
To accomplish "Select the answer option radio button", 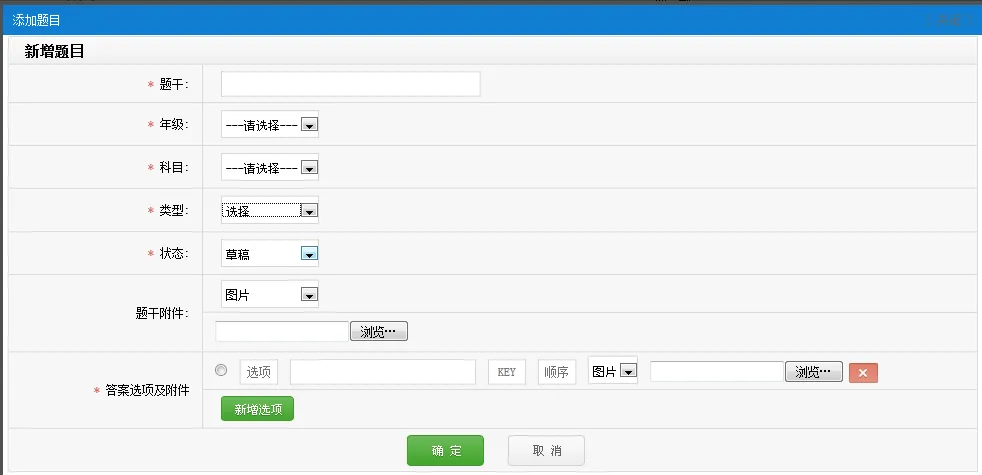I will tap(221, 370).
